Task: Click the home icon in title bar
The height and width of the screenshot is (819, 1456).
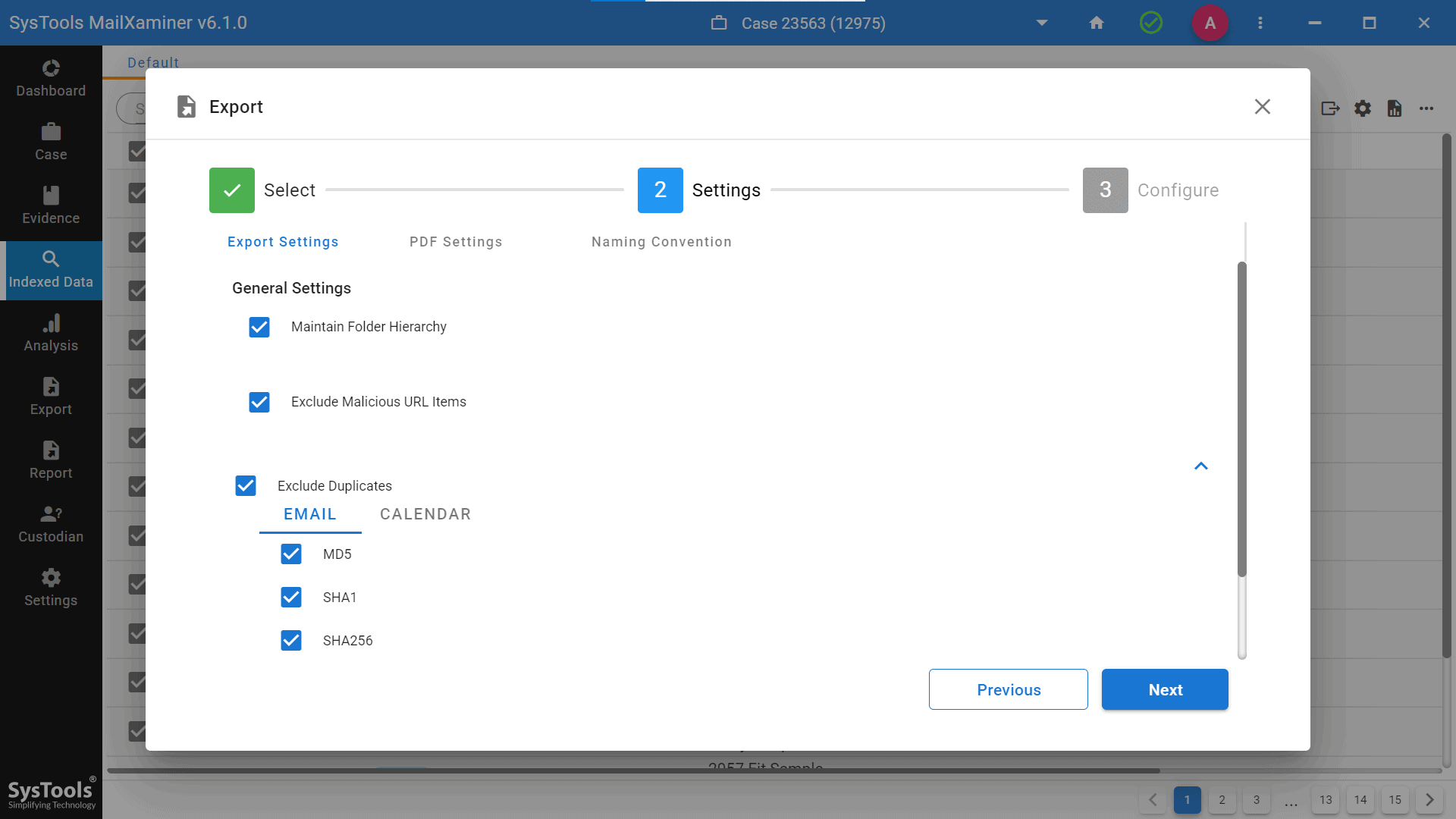Action: [1097, 23]
